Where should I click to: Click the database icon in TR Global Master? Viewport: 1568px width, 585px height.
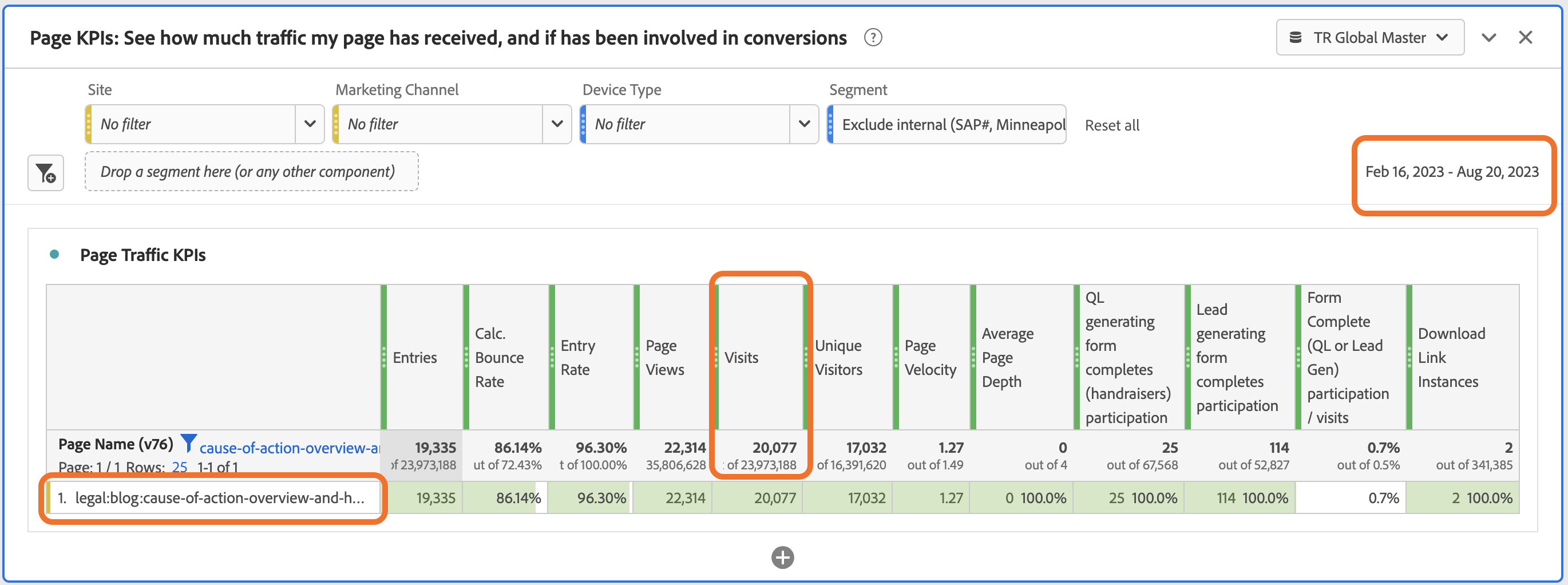click(1295, 38)
